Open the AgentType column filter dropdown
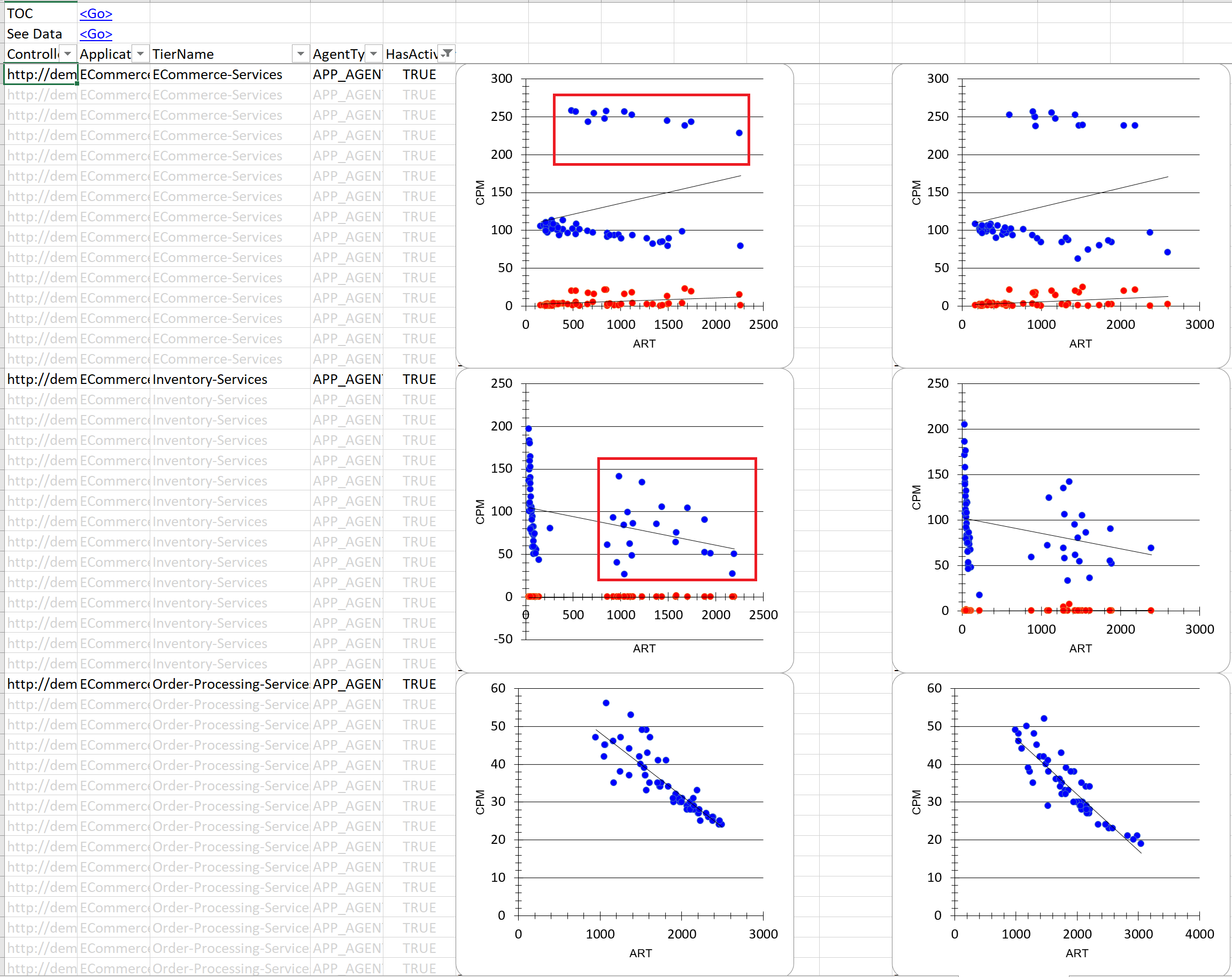1232x977 pixels. click(374, 55)
